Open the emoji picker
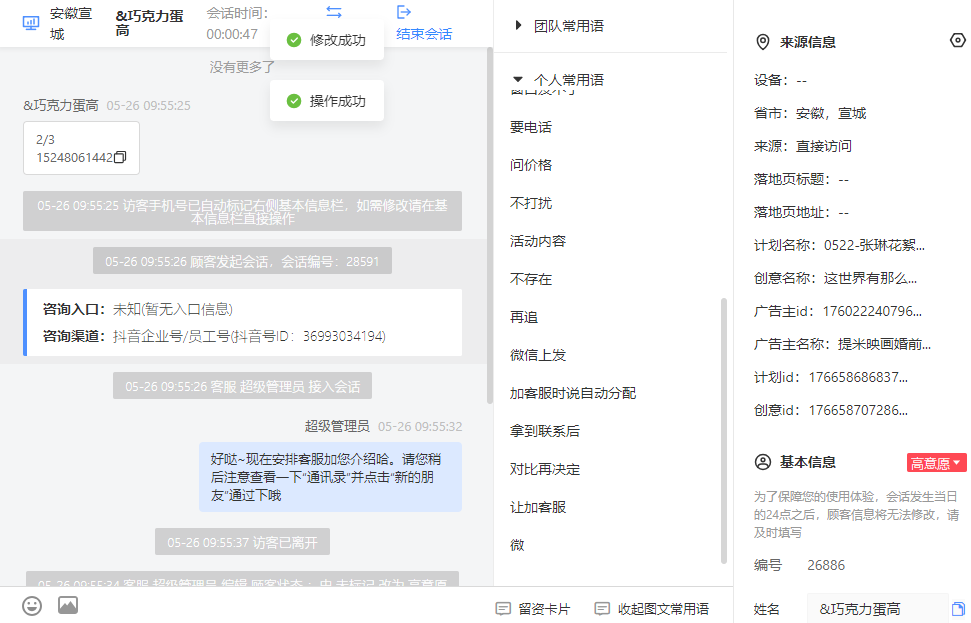 pos(32,606)
